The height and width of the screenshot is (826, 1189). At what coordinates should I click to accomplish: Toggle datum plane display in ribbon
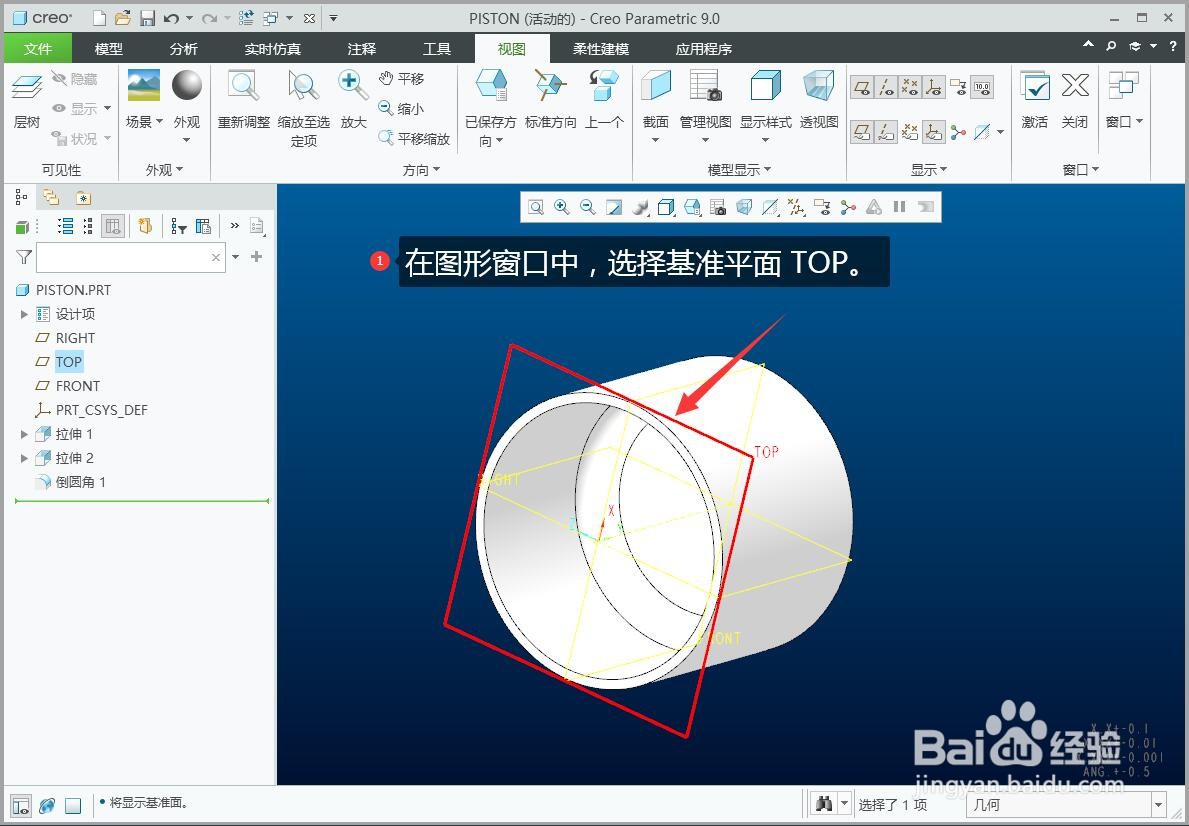[861, 87]
